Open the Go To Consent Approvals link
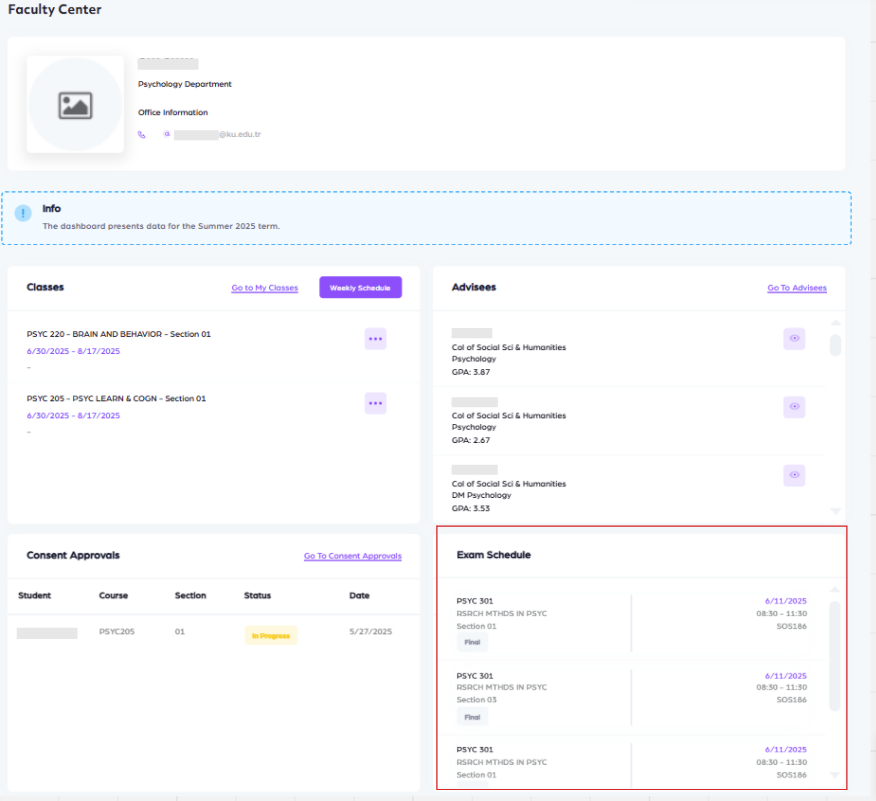 pyautogui.click(x=352, y=556)
